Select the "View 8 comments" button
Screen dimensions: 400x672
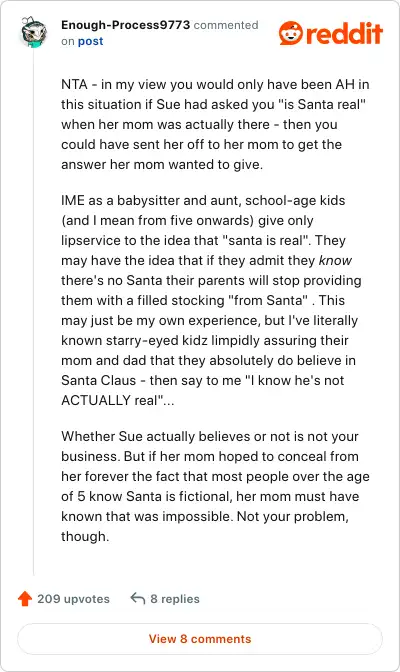(x=200, y=639)
